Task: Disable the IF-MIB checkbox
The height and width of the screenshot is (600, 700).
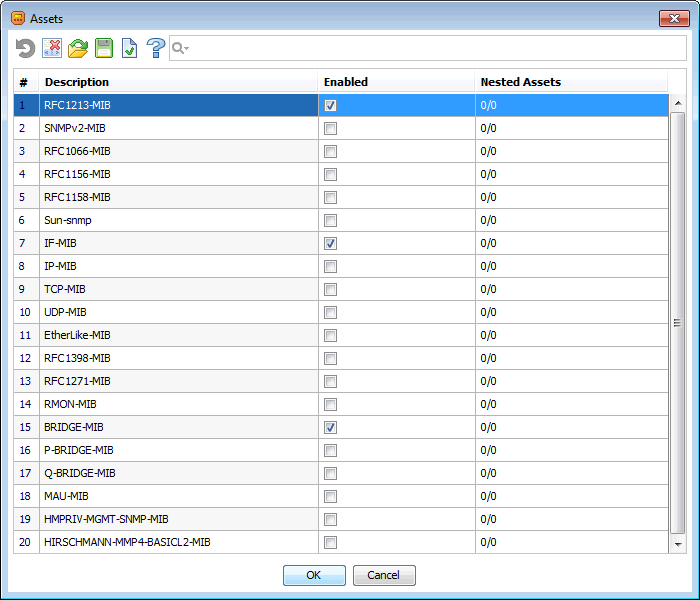Action: tap(330, 243)
